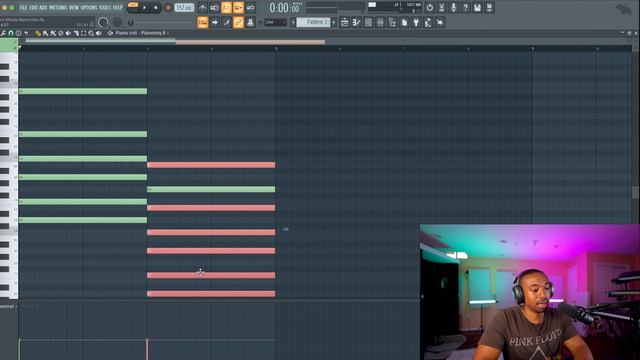Image resolution: width=640 pixels, height=360 pixels.
Task: Click the Play button in transport
Action: click(x=144, y=7)
